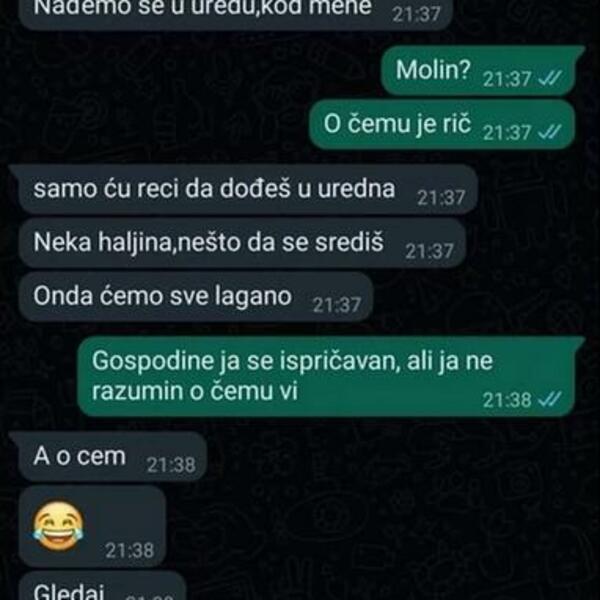Viewport: 600px width, 600px height.
Task: Tap read checkmarks on "O čemu je rič"
Action: 550,132
